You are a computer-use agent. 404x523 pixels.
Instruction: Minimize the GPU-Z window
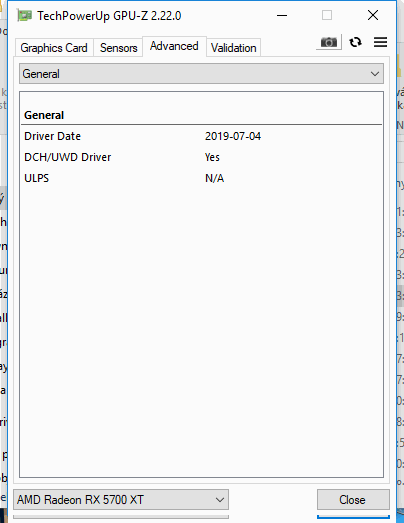pyautogui.click(x=282, y=15)
